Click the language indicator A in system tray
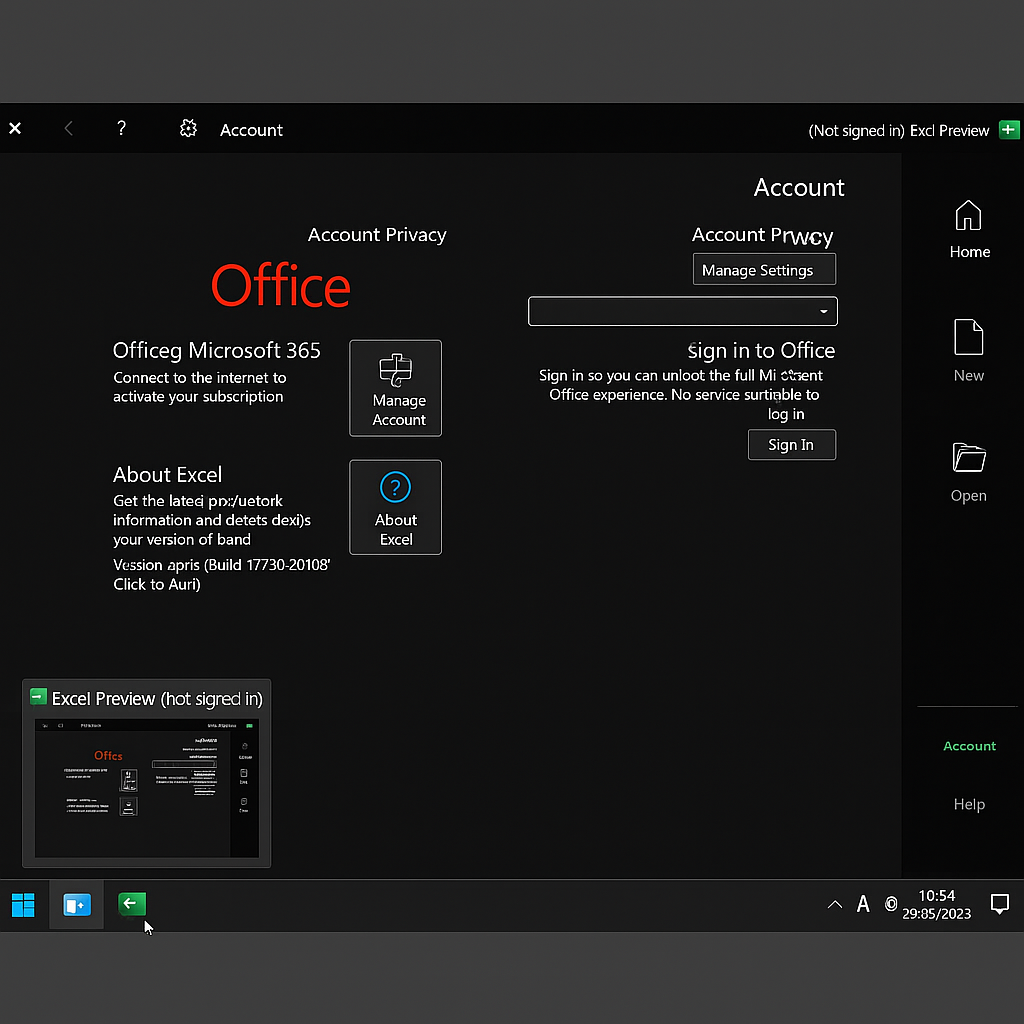 [863, 904]
